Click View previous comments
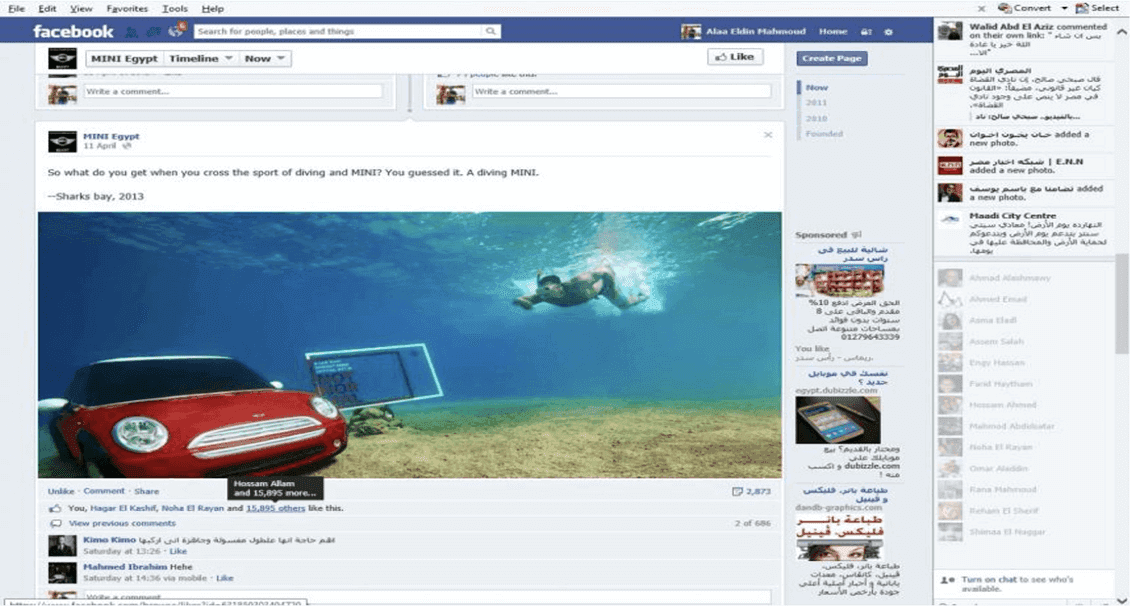The image size is (1130, 606). [x=122, y=524]
